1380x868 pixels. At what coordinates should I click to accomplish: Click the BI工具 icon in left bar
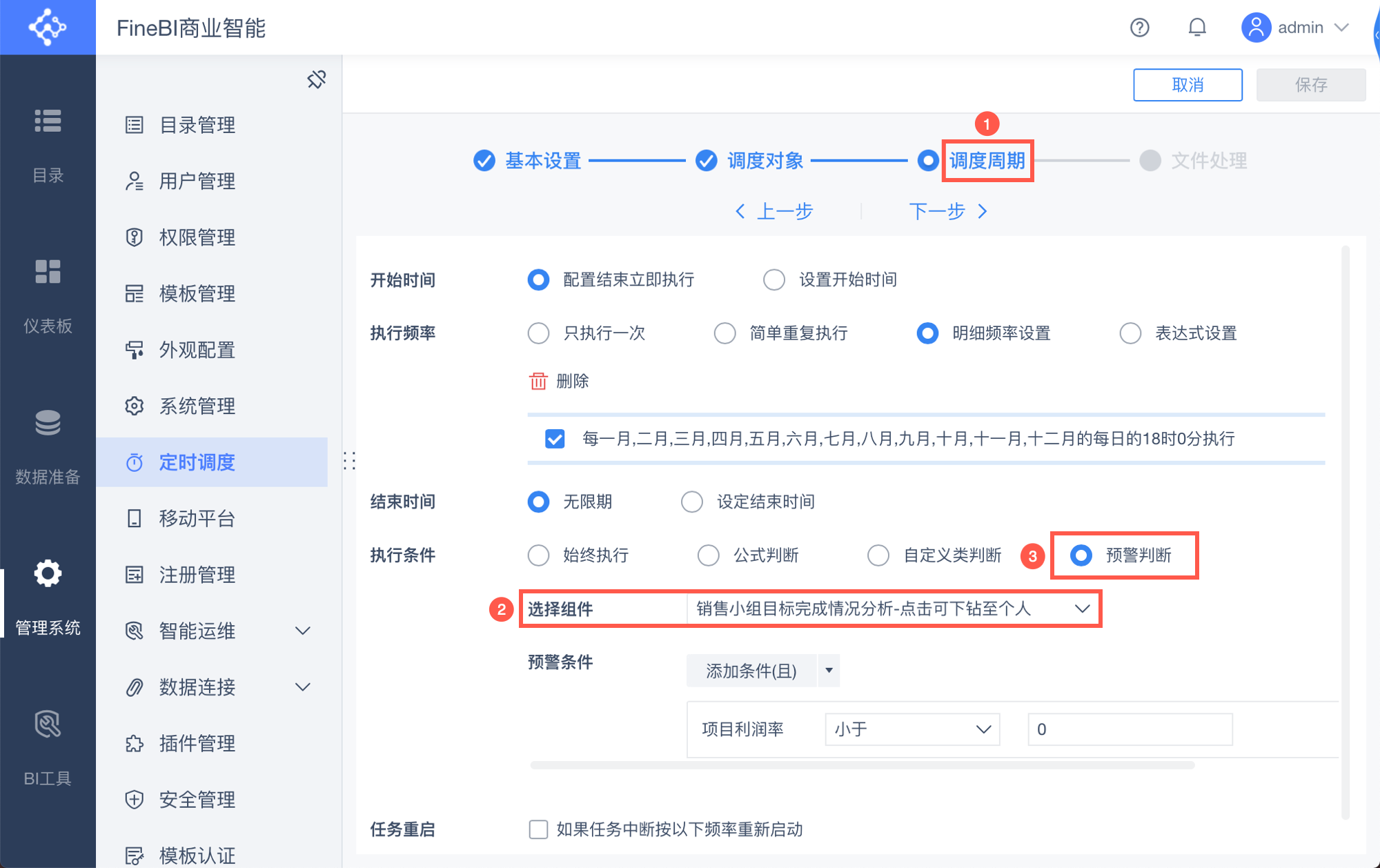point(48,724)
